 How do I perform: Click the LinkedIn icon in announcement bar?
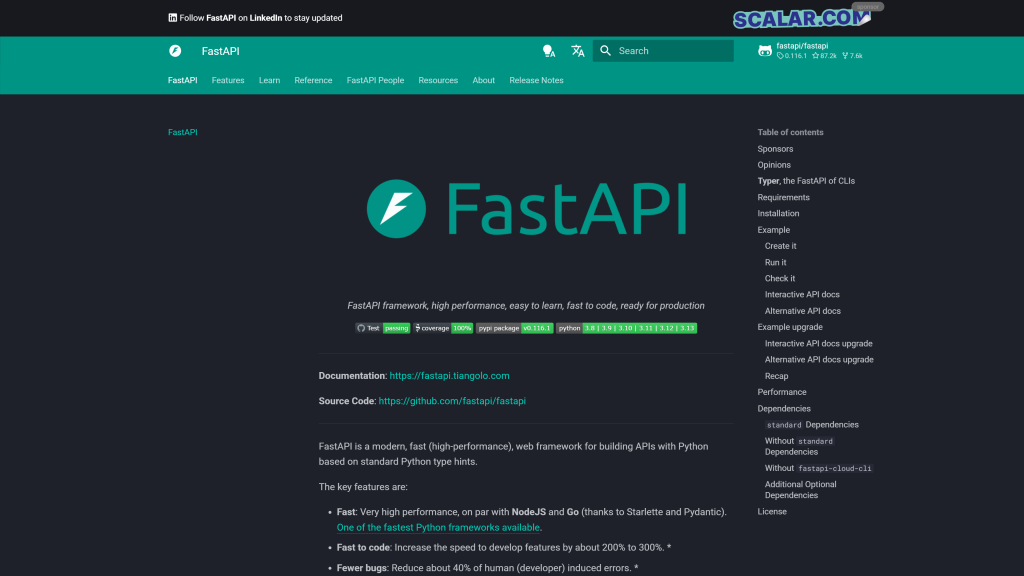tap(173, 18)
